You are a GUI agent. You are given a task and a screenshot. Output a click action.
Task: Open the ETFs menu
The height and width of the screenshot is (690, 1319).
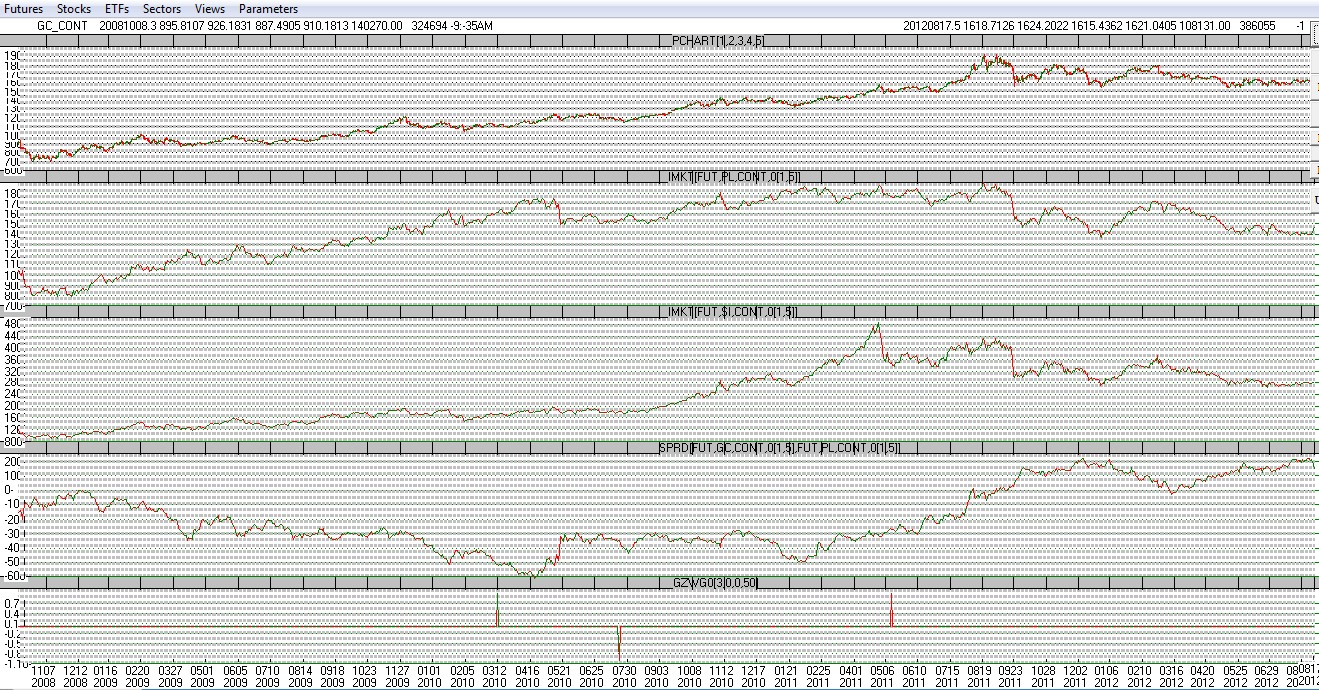coord(117,9)
